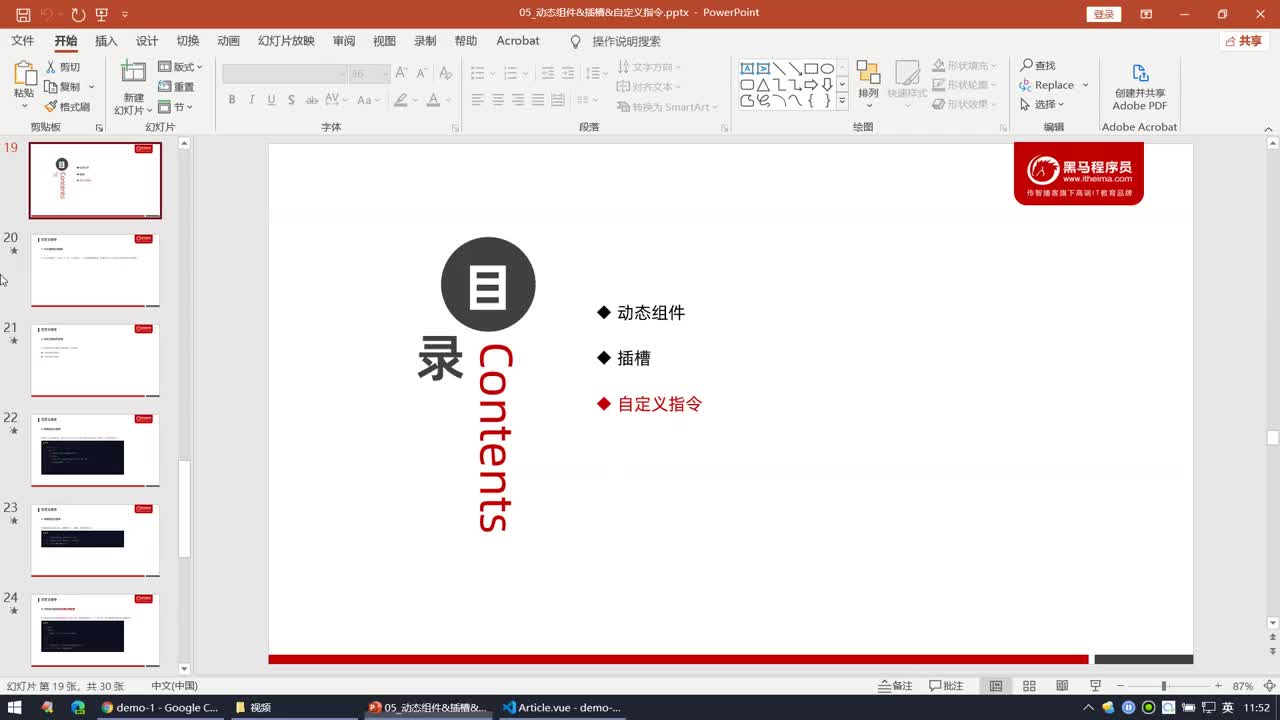Click zoom percentage 87%

click(1243, 686)
